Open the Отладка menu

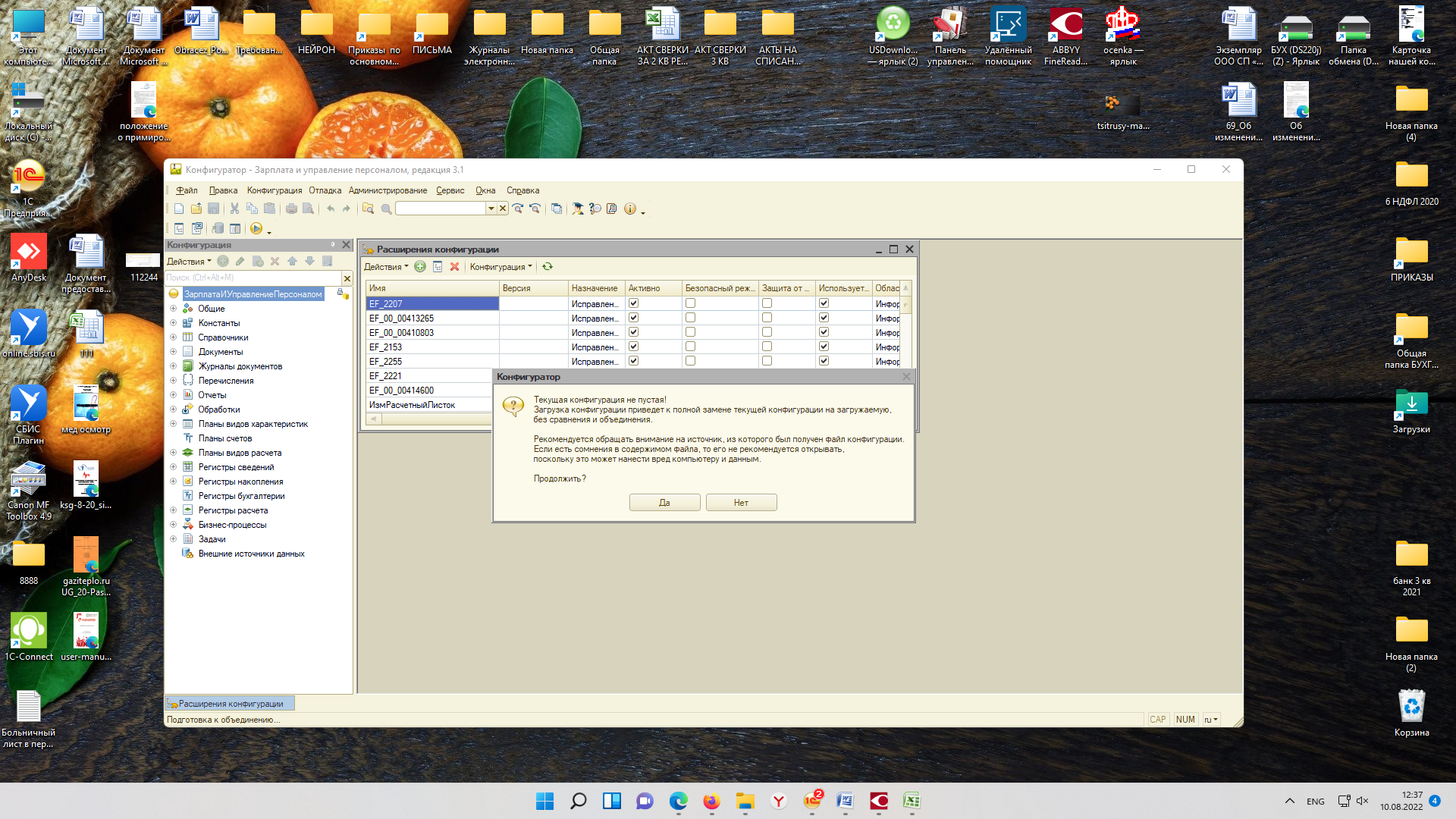pyautogui.click(x=325, y=190)
